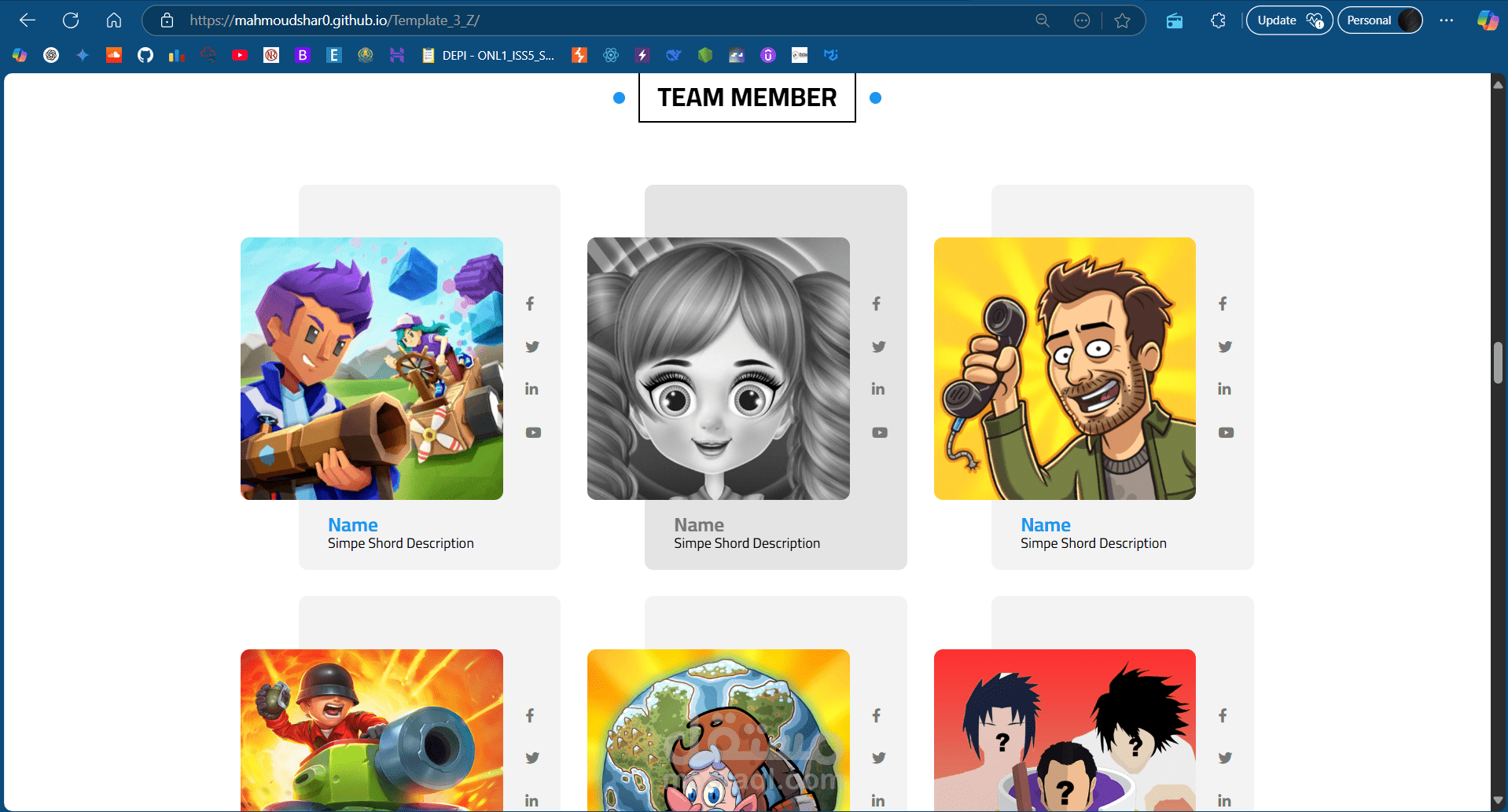This screenshot has width=1508, height=812.
Task: Open the browser Extensions puzzle icon
Action: [1218, 20]
